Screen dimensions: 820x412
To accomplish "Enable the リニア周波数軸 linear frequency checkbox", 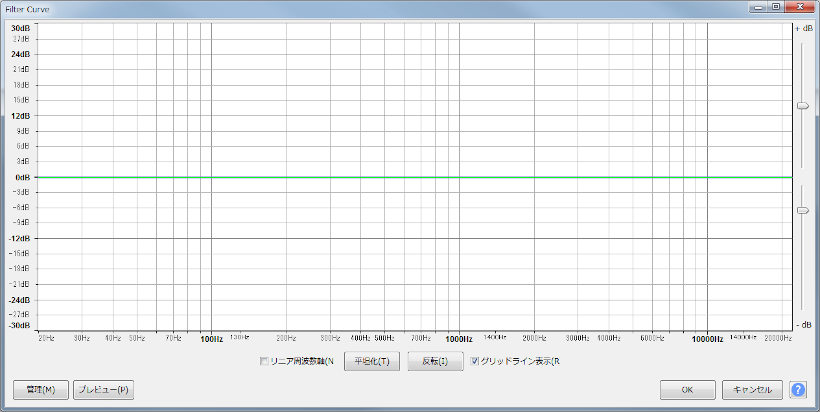I will pyautogui.click(x=265, y=361).
